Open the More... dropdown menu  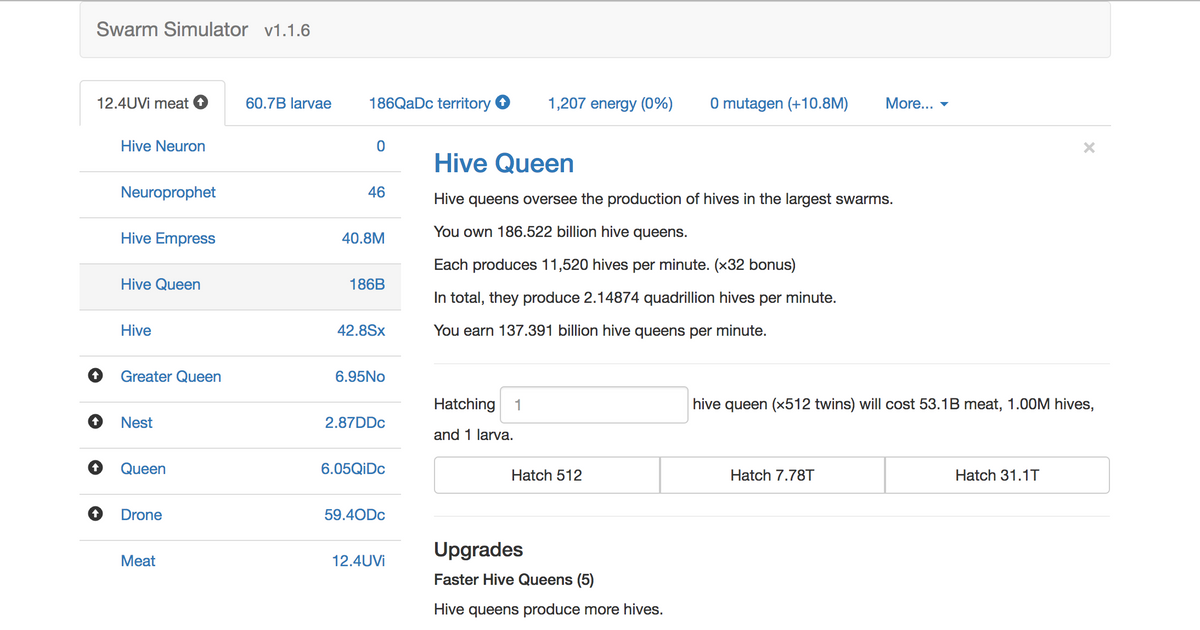[916, 103]
